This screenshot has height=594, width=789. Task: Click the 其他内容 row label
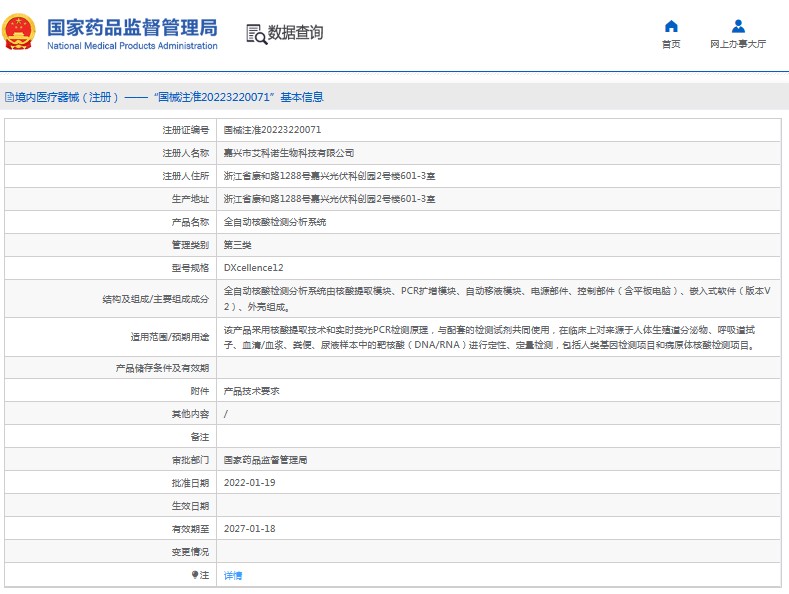pos(190,414)
